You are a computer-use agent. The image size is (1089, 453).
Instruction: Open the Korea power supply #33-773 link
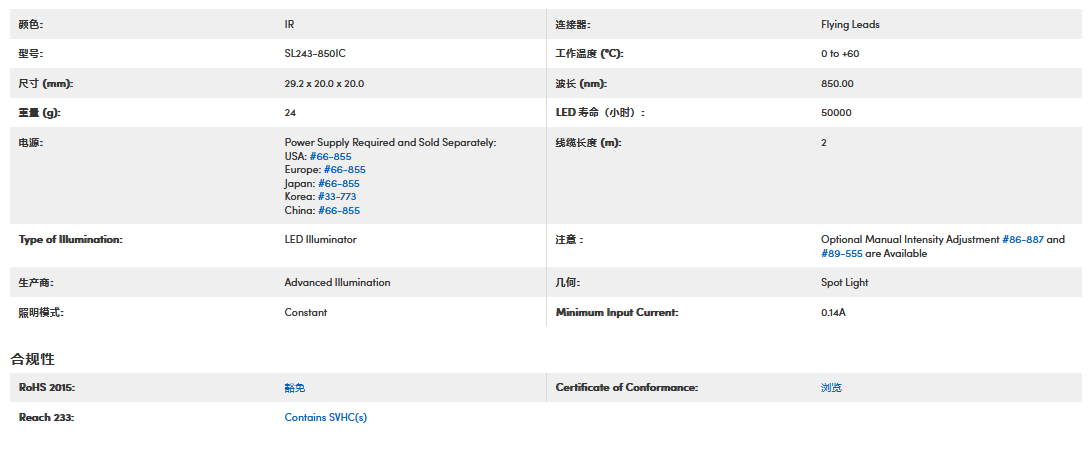coord(338,197)
